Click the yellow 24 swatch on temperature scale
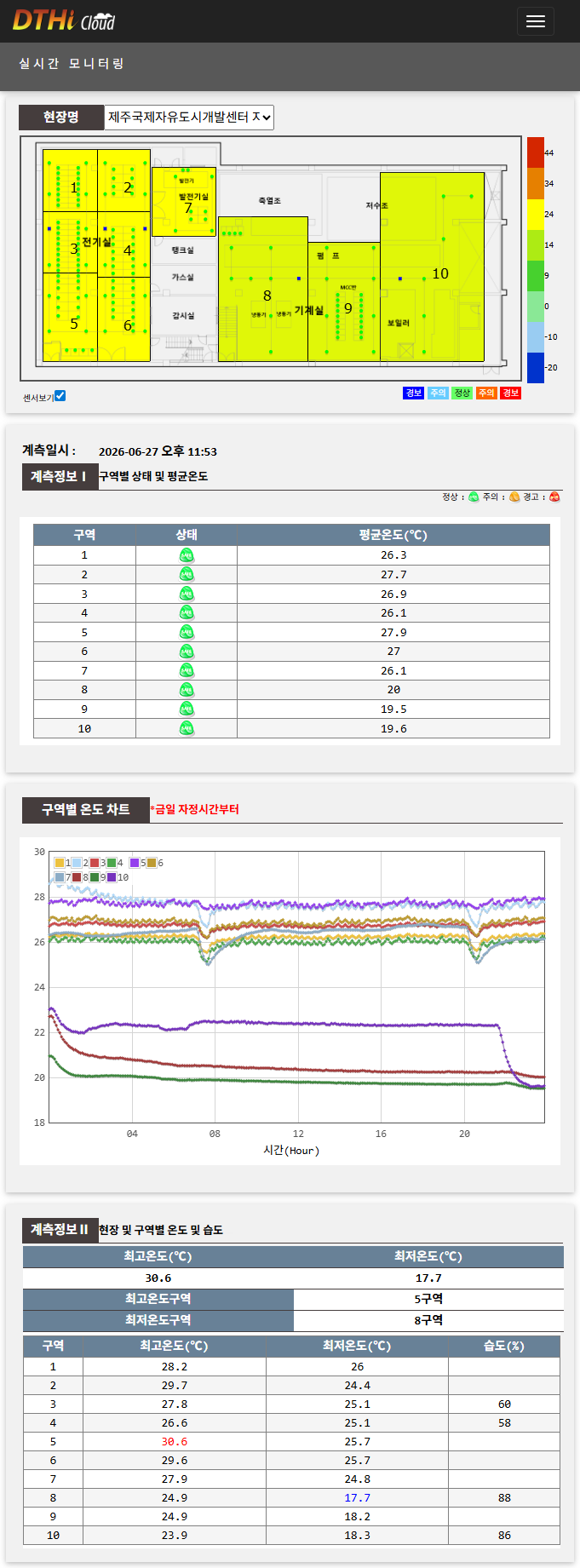Image resolution: width=580 pixels, height=1568 pixels. pyautogui.click(x=535, y=214)
